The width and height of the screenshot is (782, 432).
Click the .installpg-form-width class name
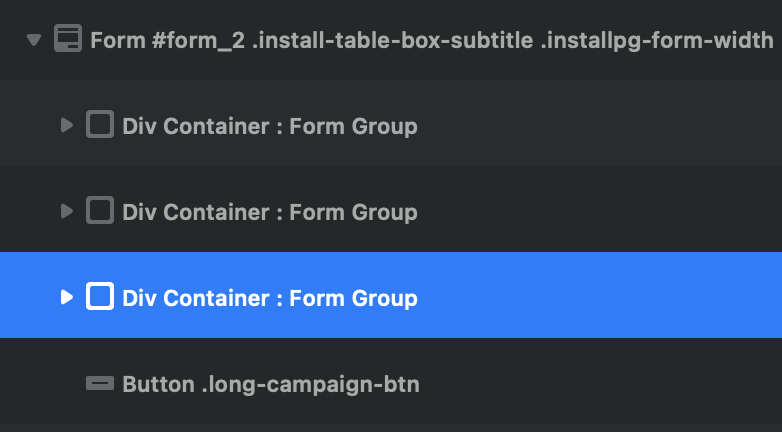coord(658,41)
